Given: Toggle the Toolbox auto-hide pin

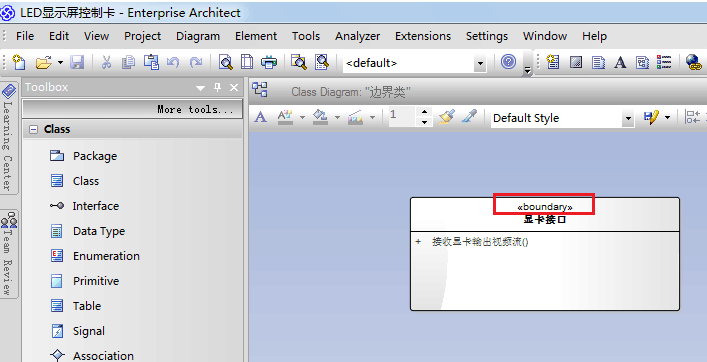Looking at the screenshot, I should 217,87.
